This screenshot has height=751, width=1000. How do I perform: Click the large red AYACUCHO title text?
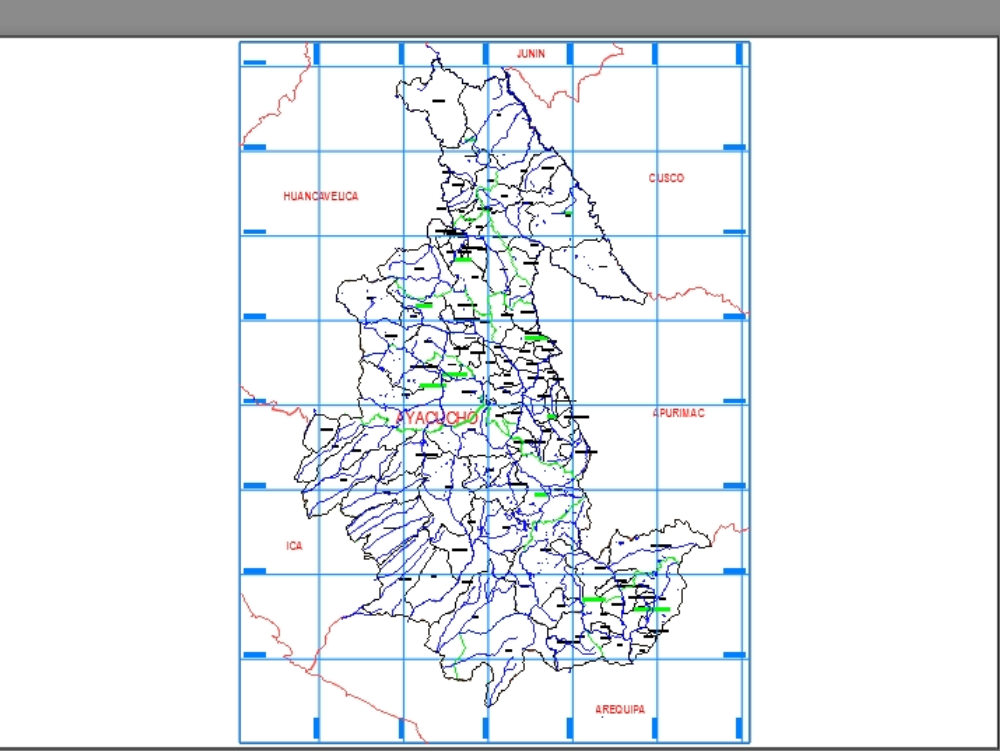437,418
